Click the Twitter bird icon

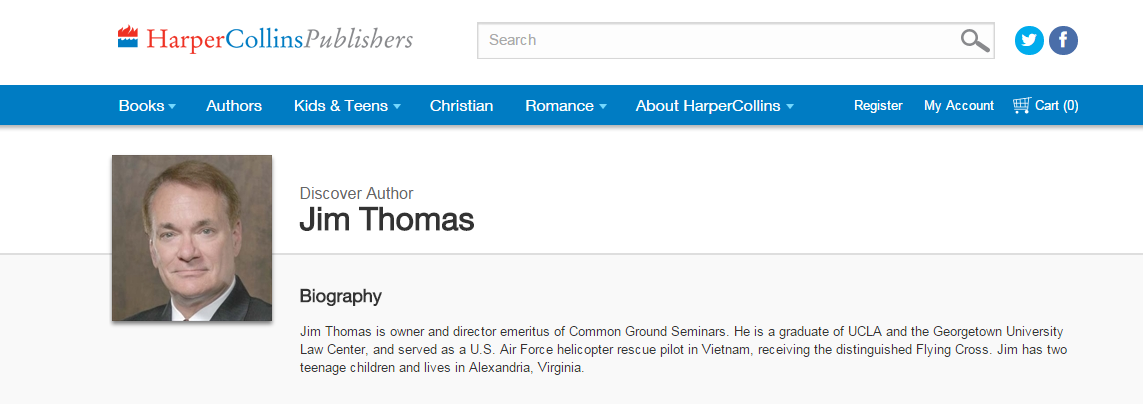[1029, 40]
